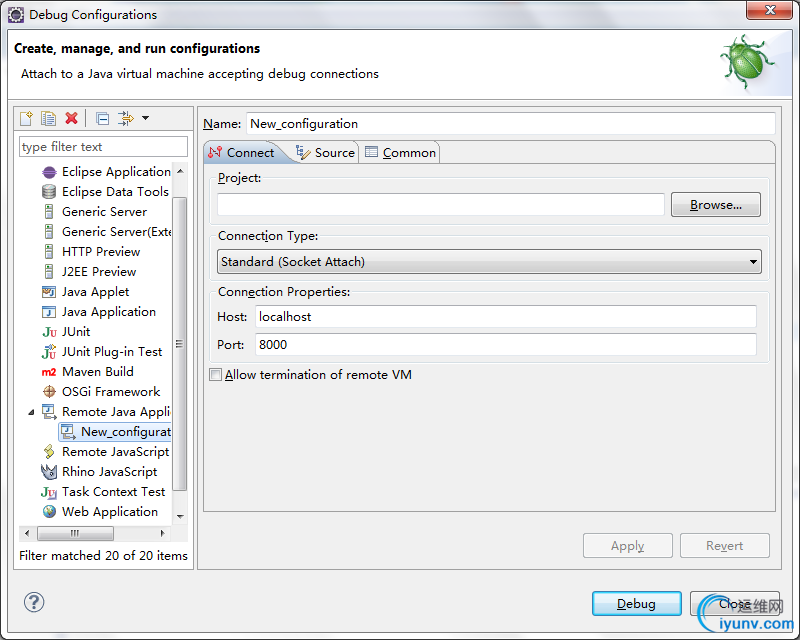The width and height of the screenshot is (800, 640).
Task: Click the New launch configuration icon
Action: point(26,118)
